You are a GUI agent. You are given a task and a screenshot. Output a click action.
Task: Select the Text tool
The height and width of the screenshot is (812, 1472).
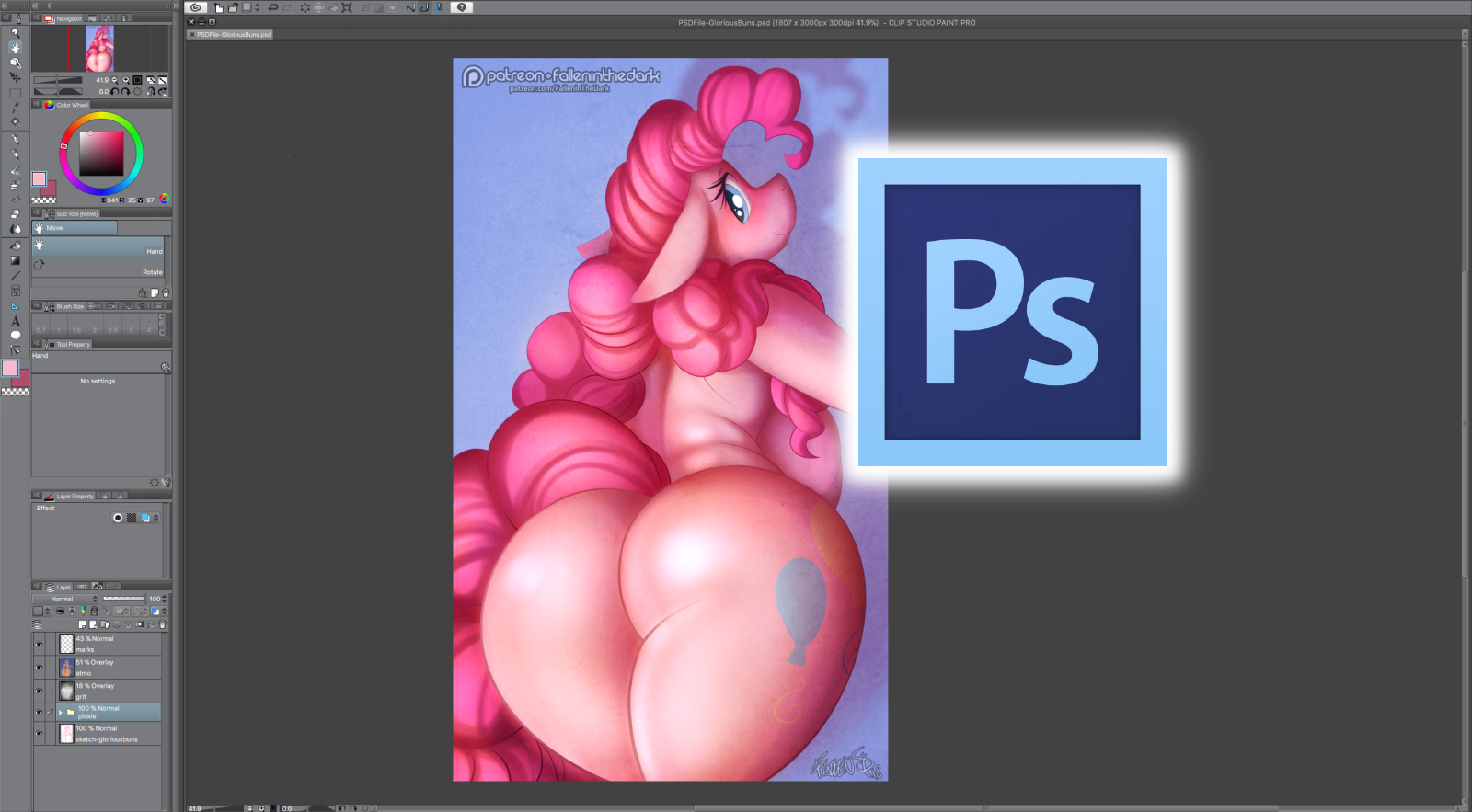point(15,321)
